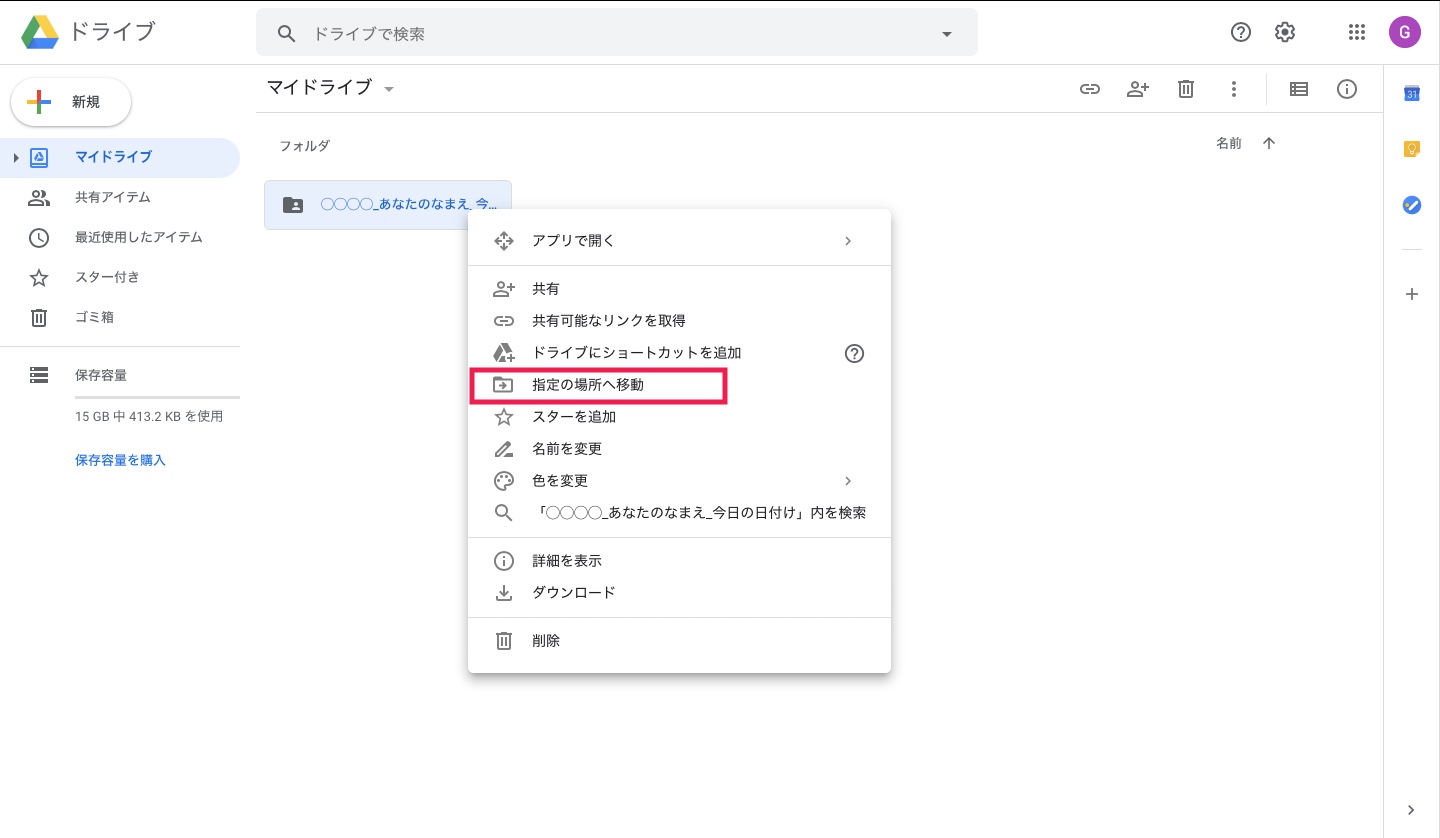Click the storage 保存容量 icon
The height and width of the screenshot is (838, 1440).
click(x=39, y=375)
